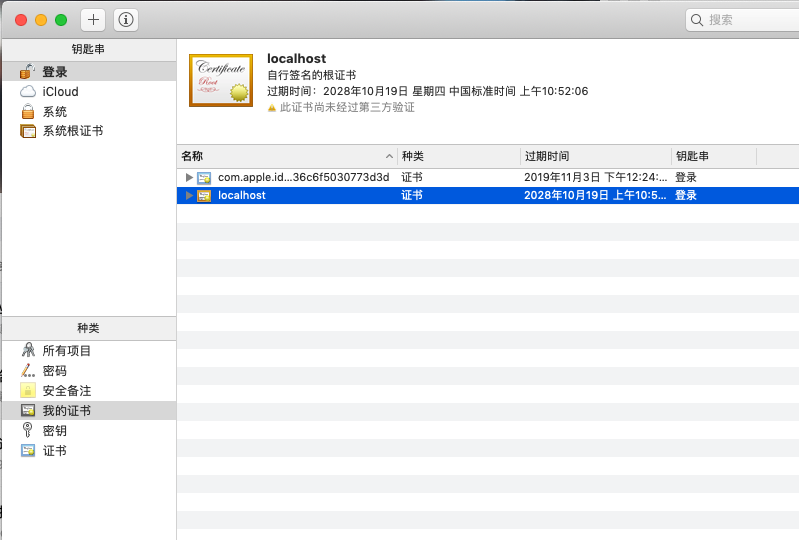Minimize window with the yellow button
This screenshot has height=540, width=799.
click(x=41, y=20)
